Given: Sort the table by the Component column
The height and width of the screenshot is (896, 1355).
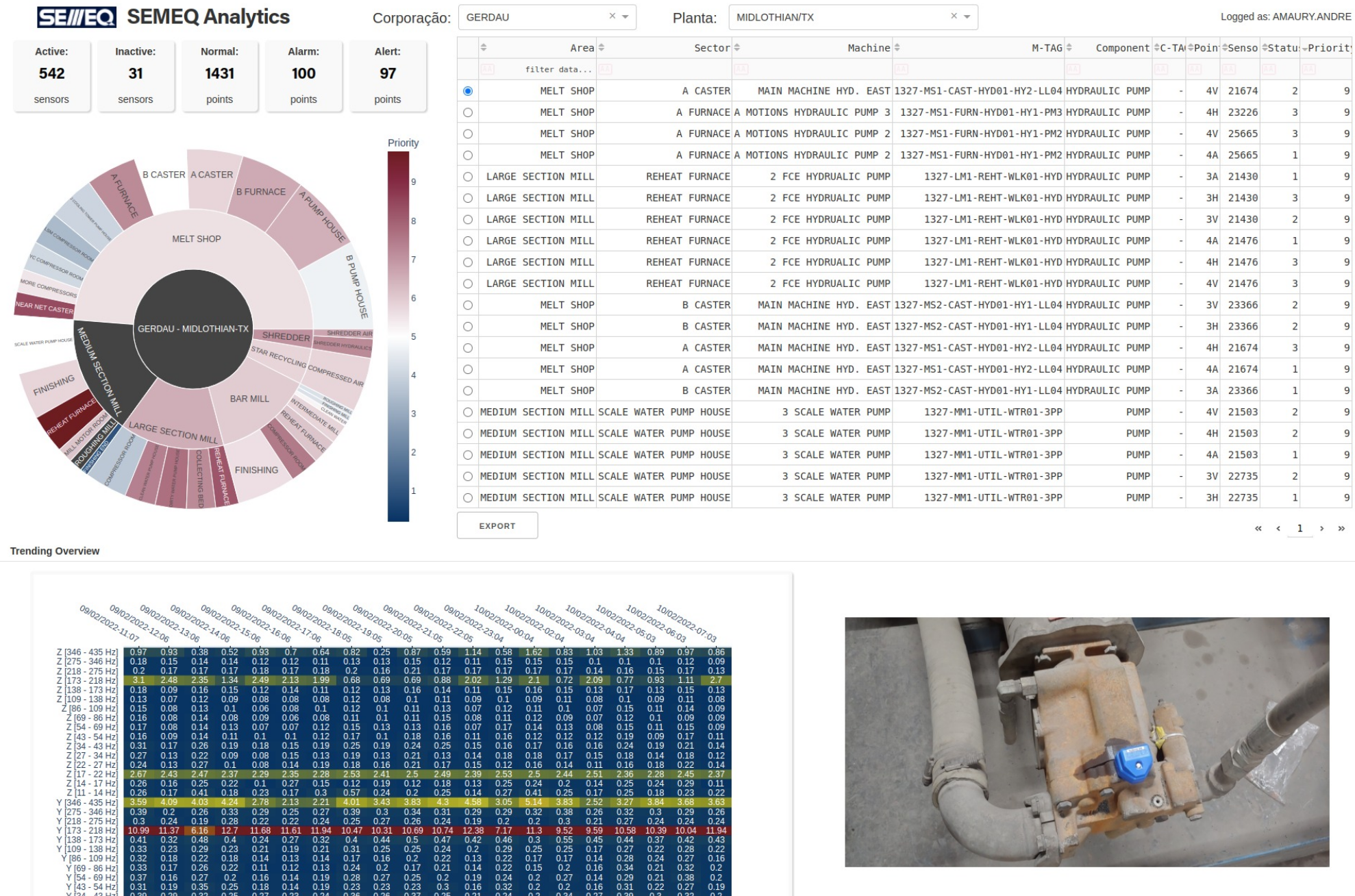Looking at the screenshot, I should [x=1069, y=48].
